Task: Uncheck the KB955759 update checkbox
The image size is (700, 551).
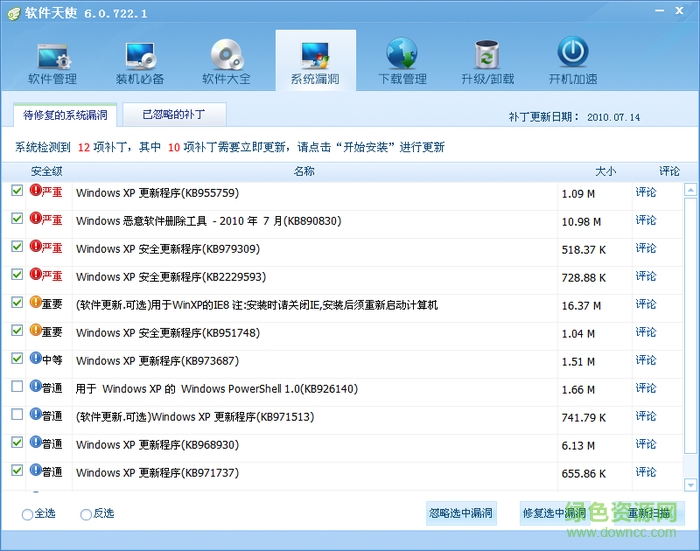Action: pos(17,191)
